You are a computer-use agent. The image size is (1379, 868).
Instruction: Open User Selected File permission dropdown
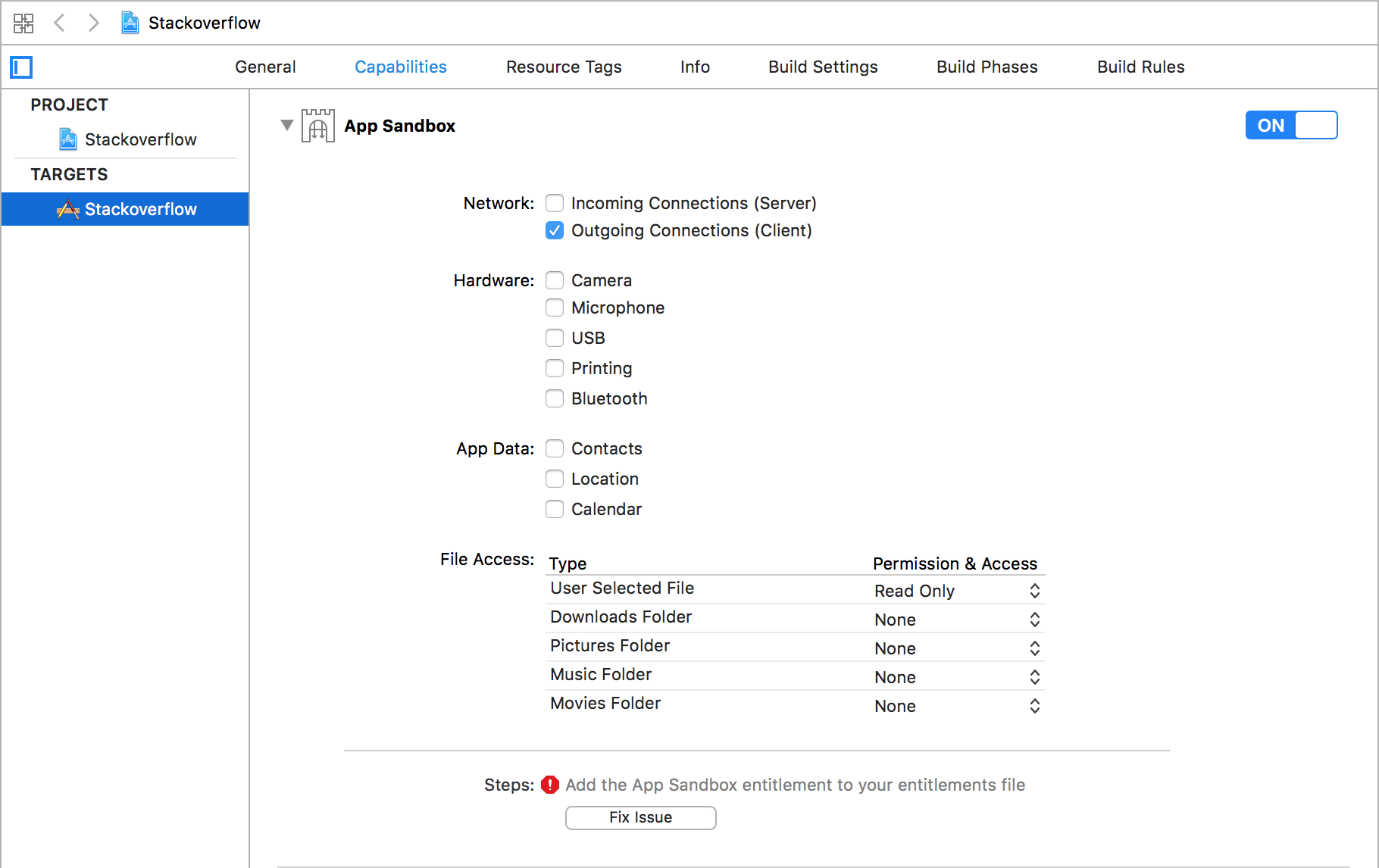click(958, 591)
